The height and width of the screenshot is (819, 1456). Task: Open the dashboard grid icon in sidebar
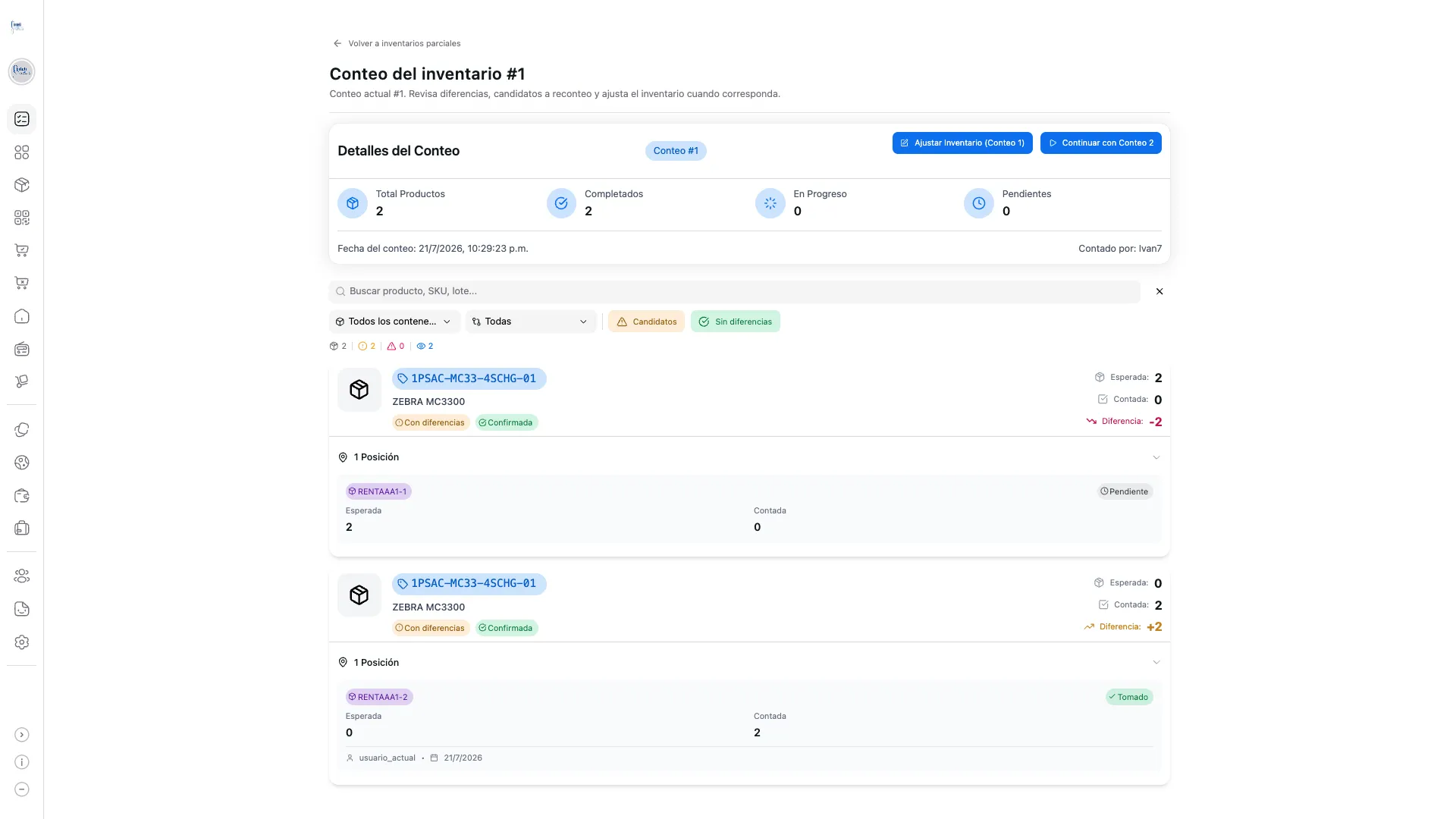point(22,152)
